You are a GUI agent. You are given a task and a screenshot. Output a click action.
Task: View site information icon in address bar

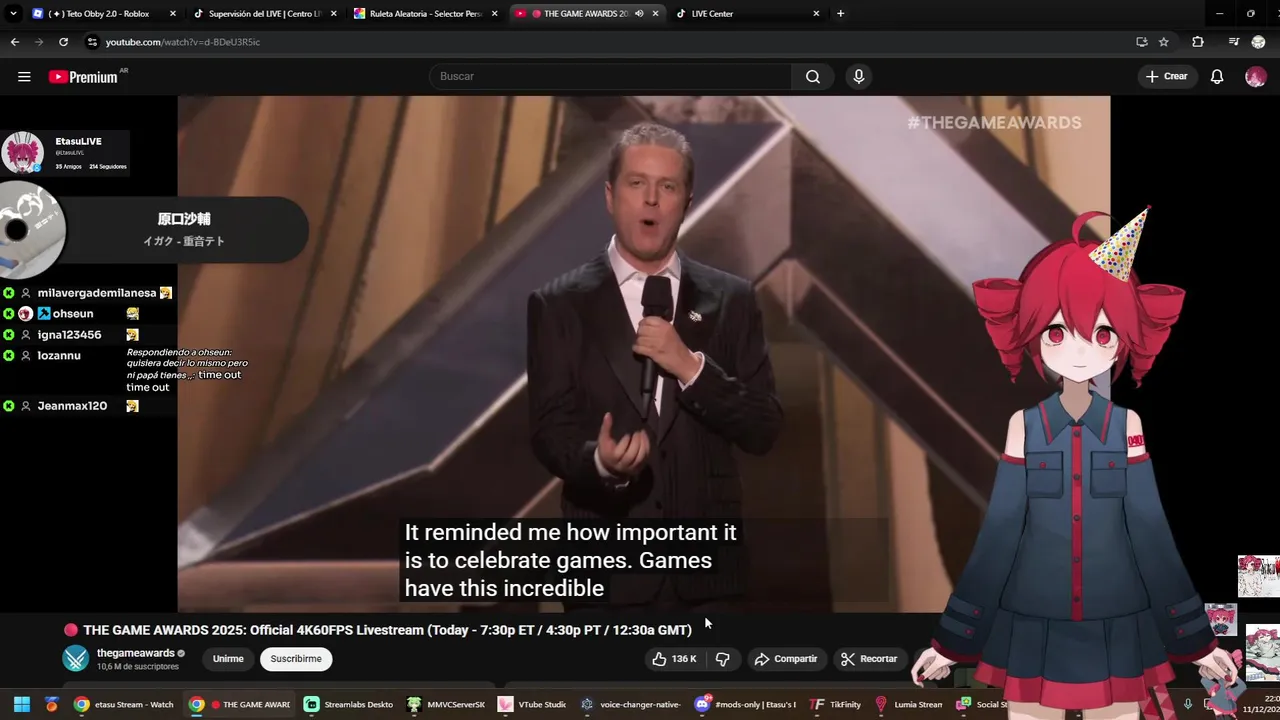click(92, 42)
